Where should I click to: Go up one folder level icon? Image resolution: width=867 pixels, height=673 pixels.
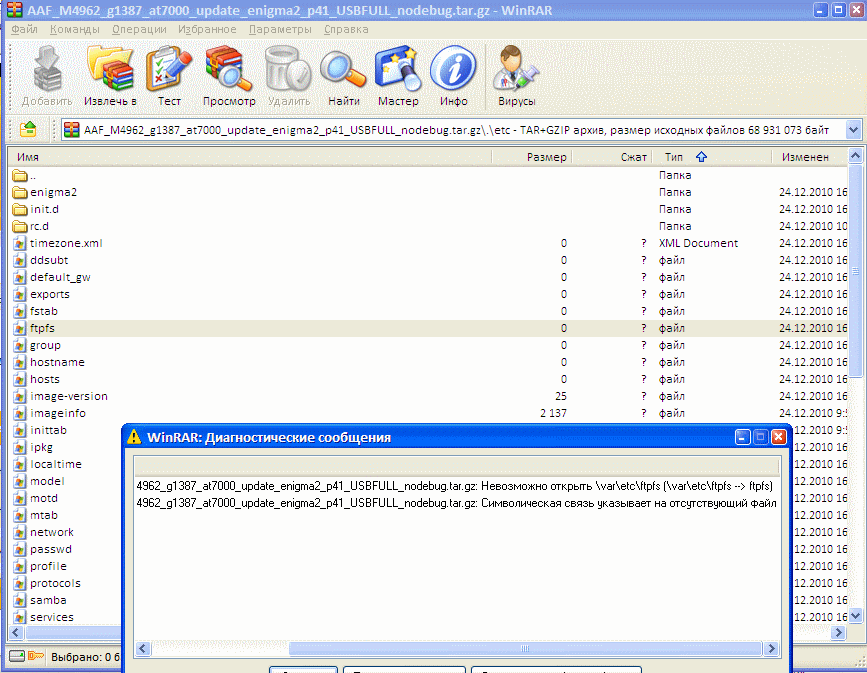(x=28, y=129)
